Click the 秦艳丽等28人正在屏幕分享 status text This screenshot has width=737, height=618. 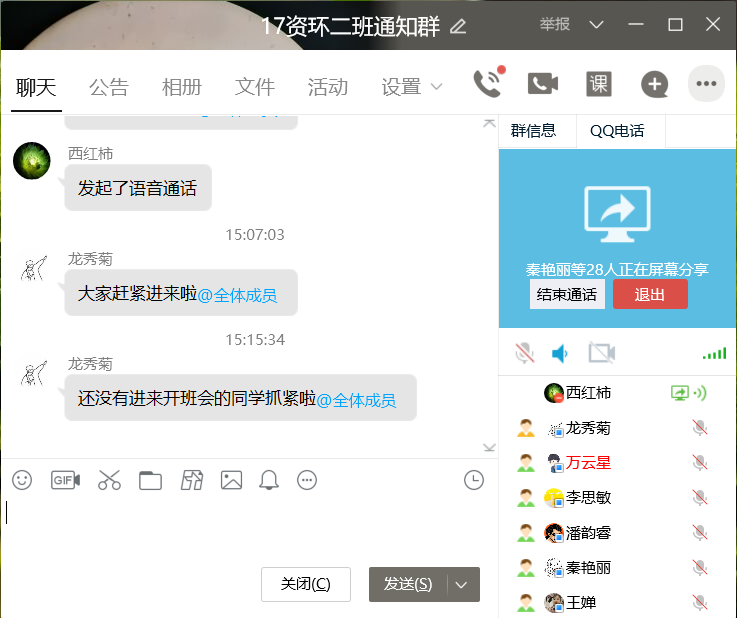[617, 269]
